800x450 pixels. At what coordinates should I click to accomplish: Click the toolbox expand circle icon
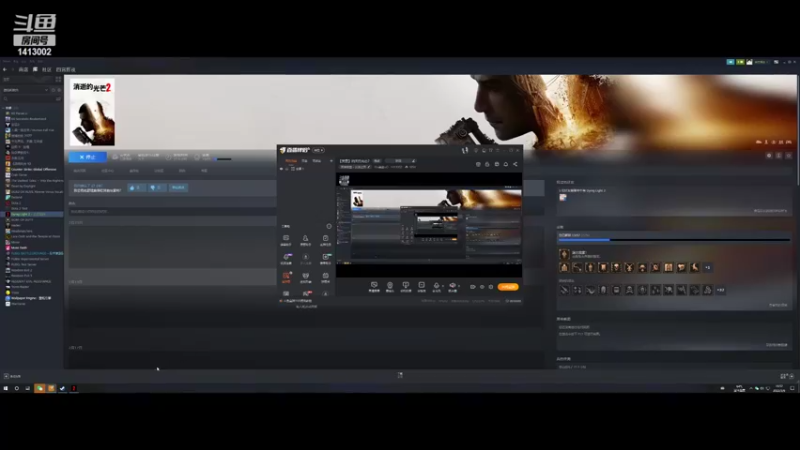[x=329, y=226]
